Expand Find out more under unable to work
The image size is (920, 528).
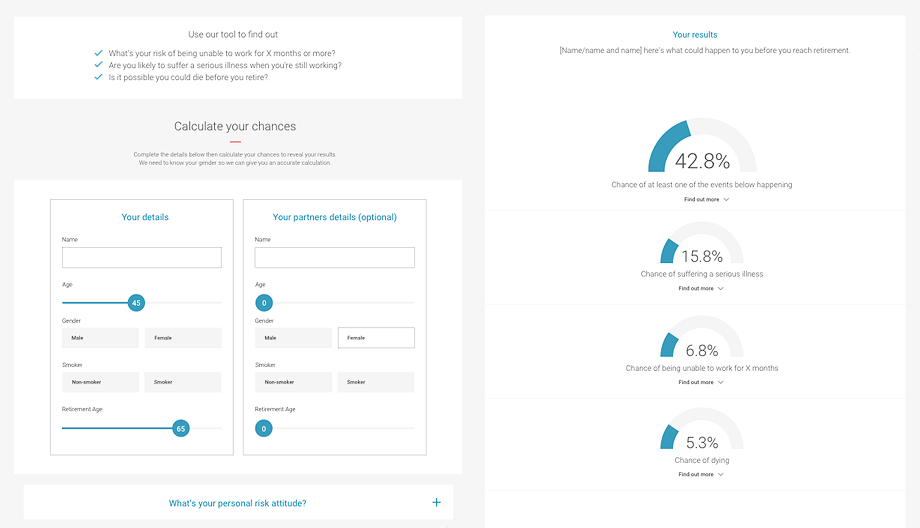coord(701,383)
